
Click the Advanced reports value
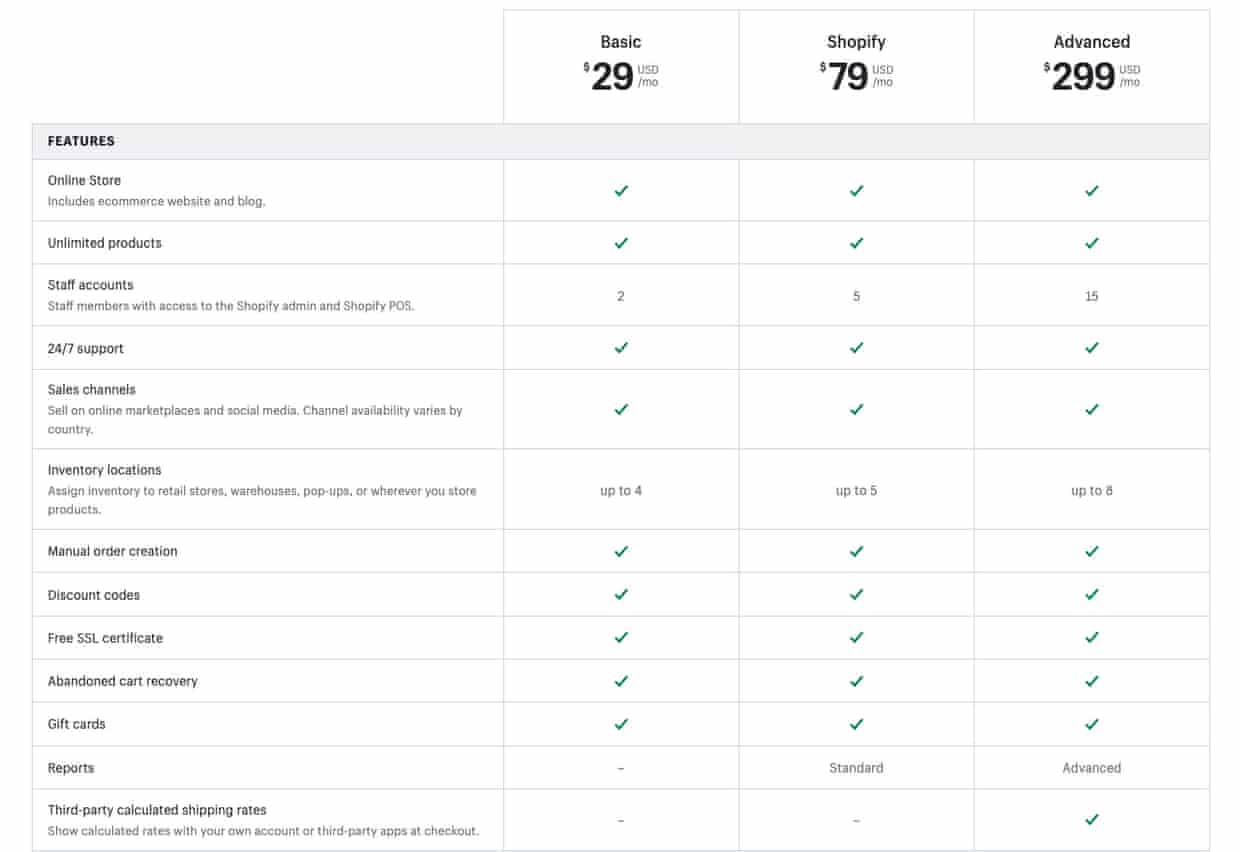(x=1091, y=768)
